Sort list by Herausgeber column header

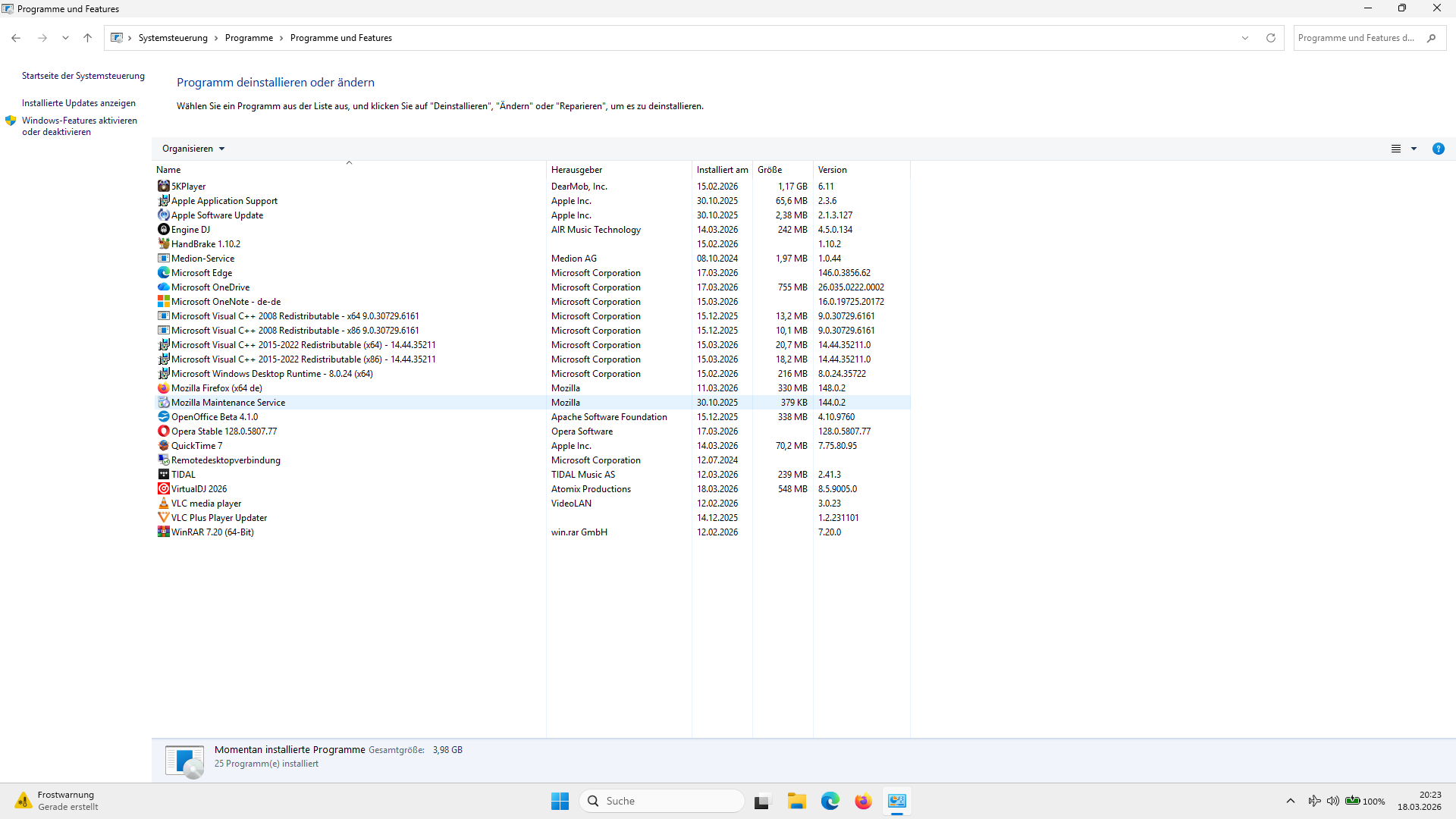(x=576, y=170)
